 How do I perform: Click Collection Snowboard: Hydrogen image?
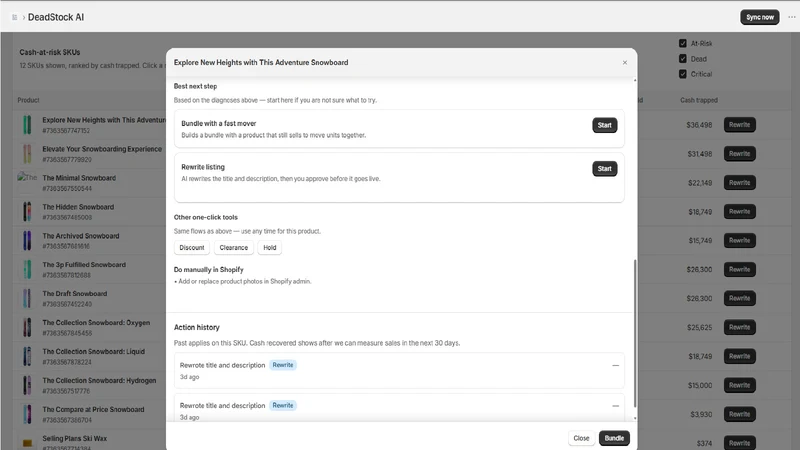pyautogui.click(x=27, y=385)
